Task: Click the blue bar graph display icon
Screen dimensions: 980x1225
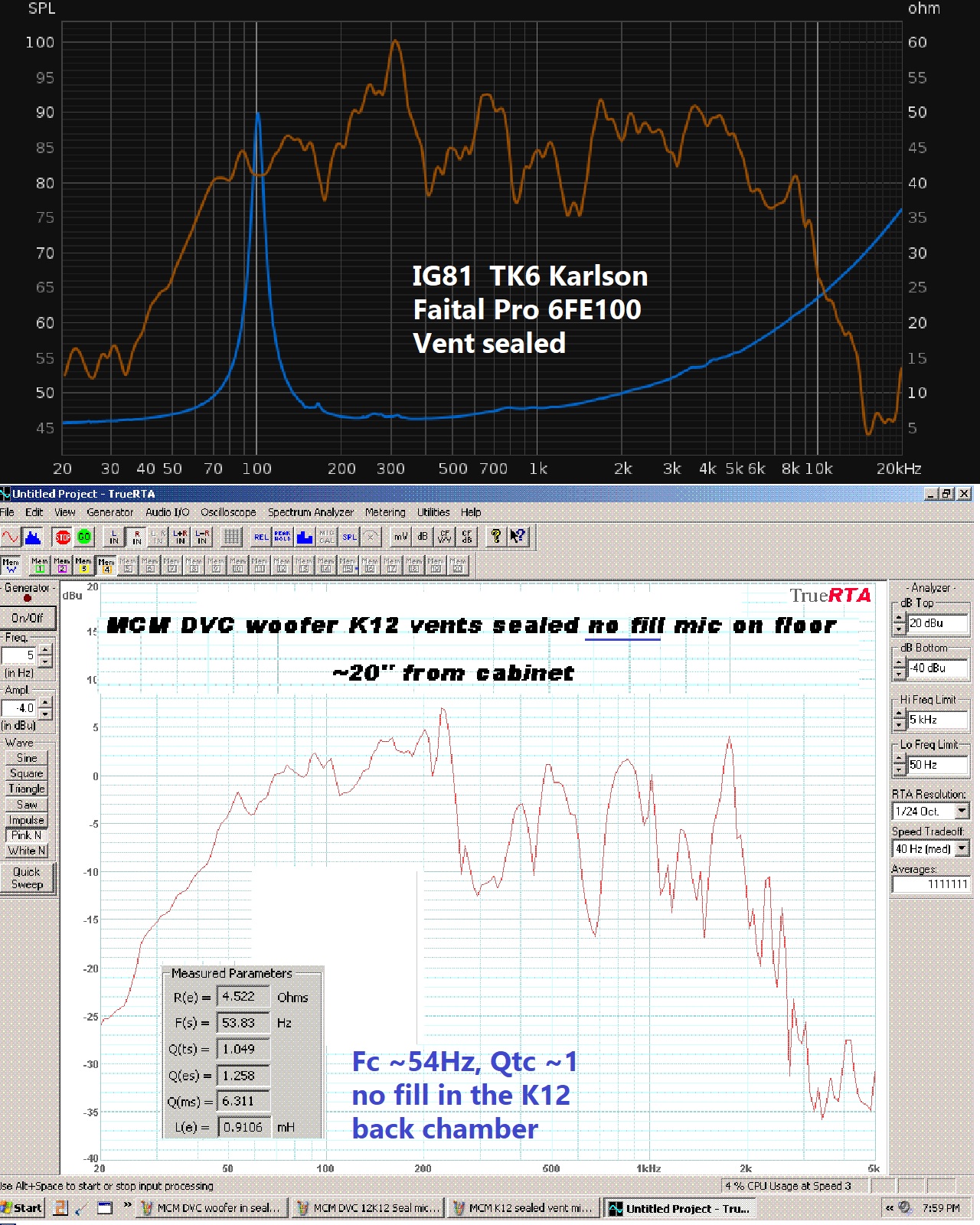Action: pos(305,537)
